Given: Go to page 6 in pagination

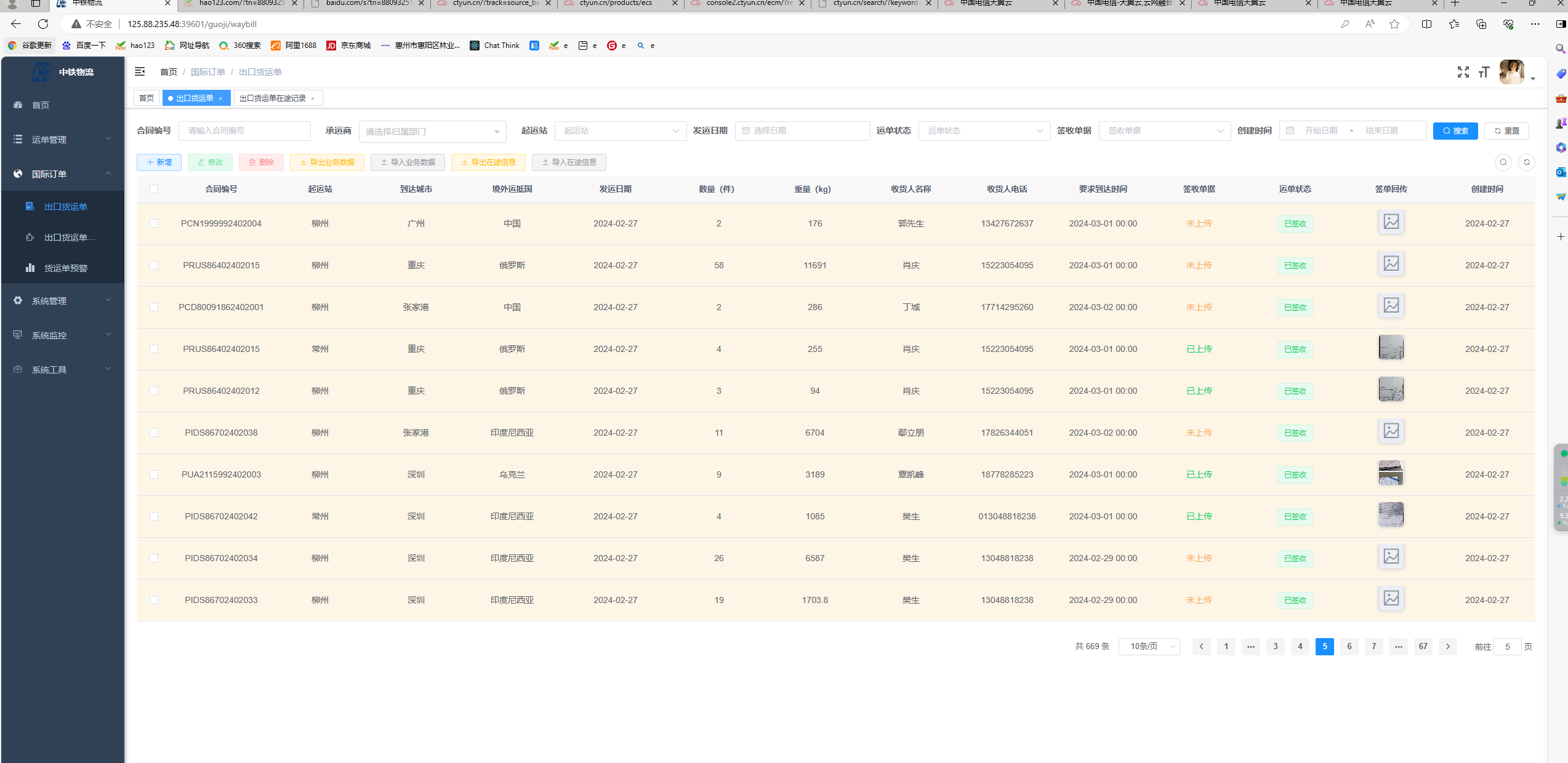Looking at the screenshot, I should point(1349,646).
